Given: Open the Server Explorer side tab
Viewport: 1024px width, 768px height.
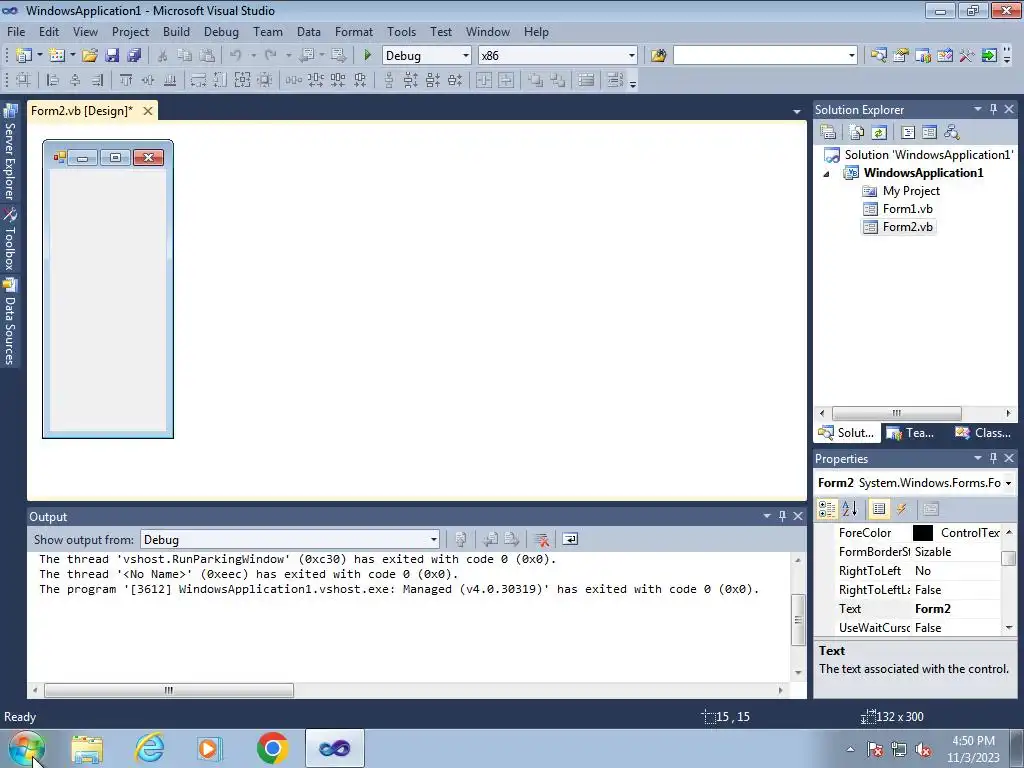Looking at the screenshot, I should click(x=10, y=153).
